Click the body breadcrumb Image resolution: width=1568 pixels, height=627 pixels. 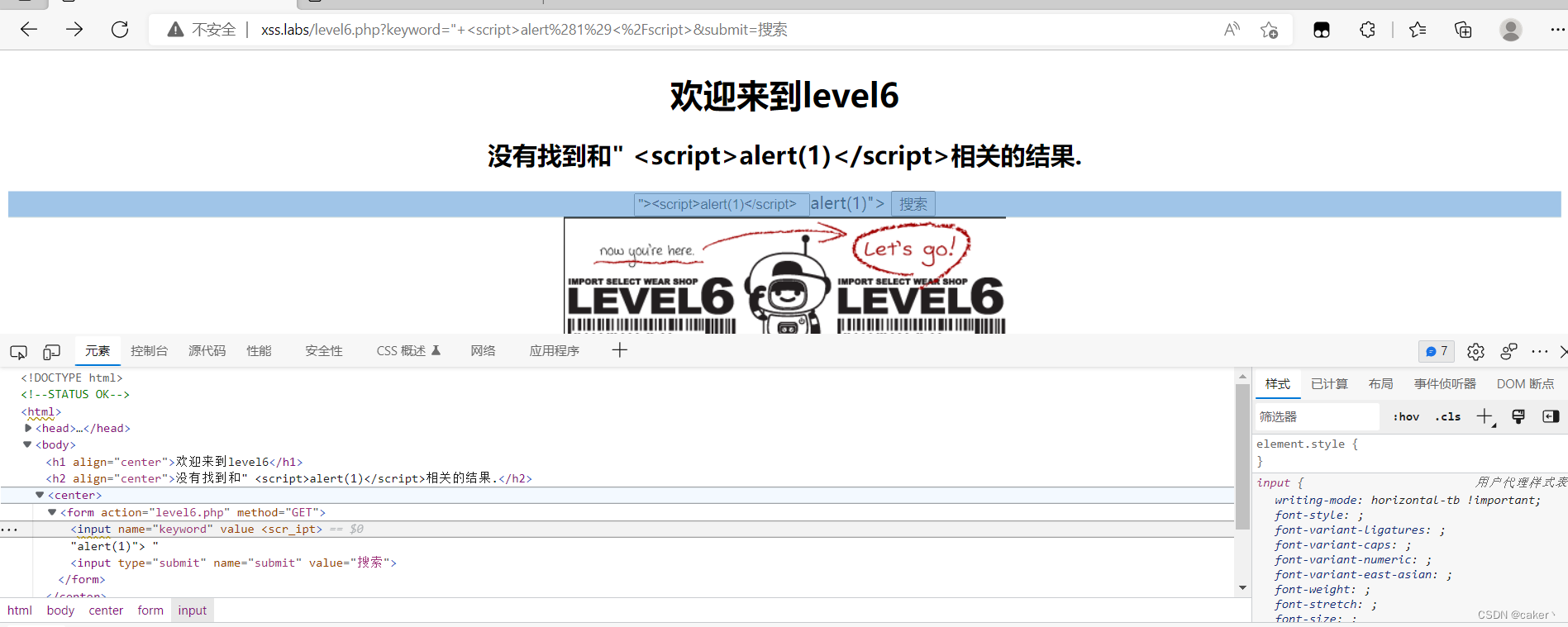[60, 610]
